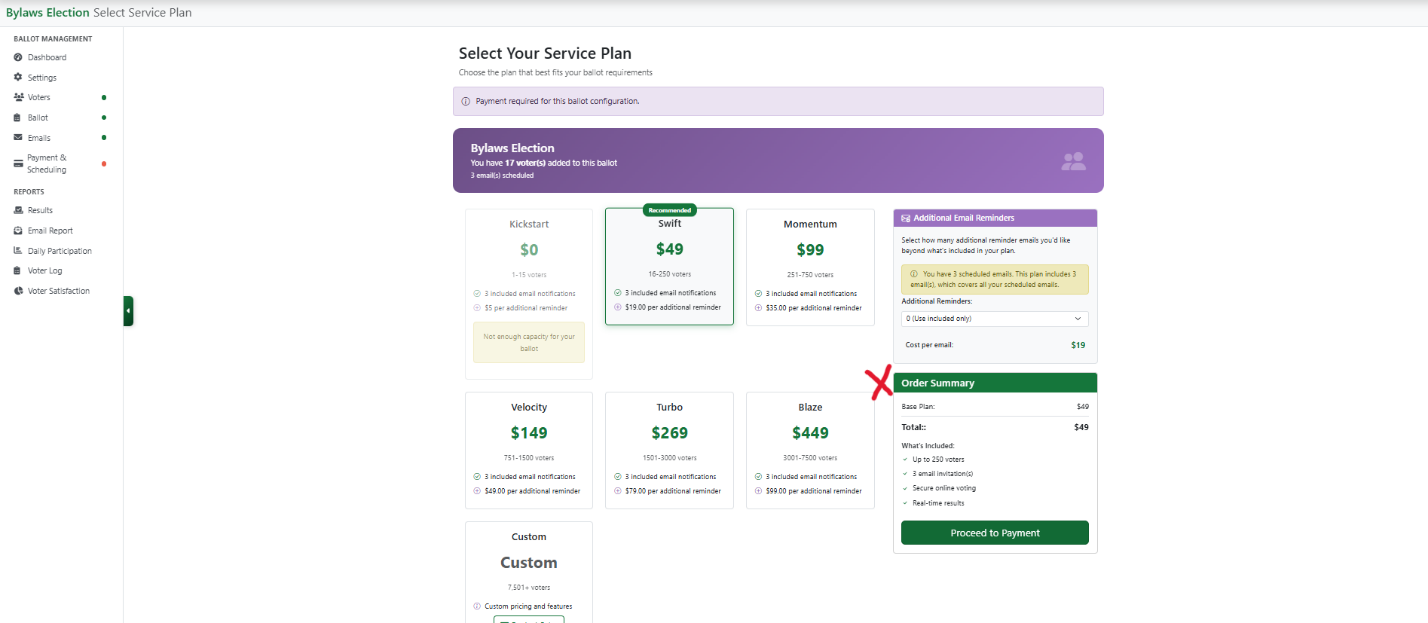Click the Voters green status dot
1428x623 pixels.
coord(104,97)
